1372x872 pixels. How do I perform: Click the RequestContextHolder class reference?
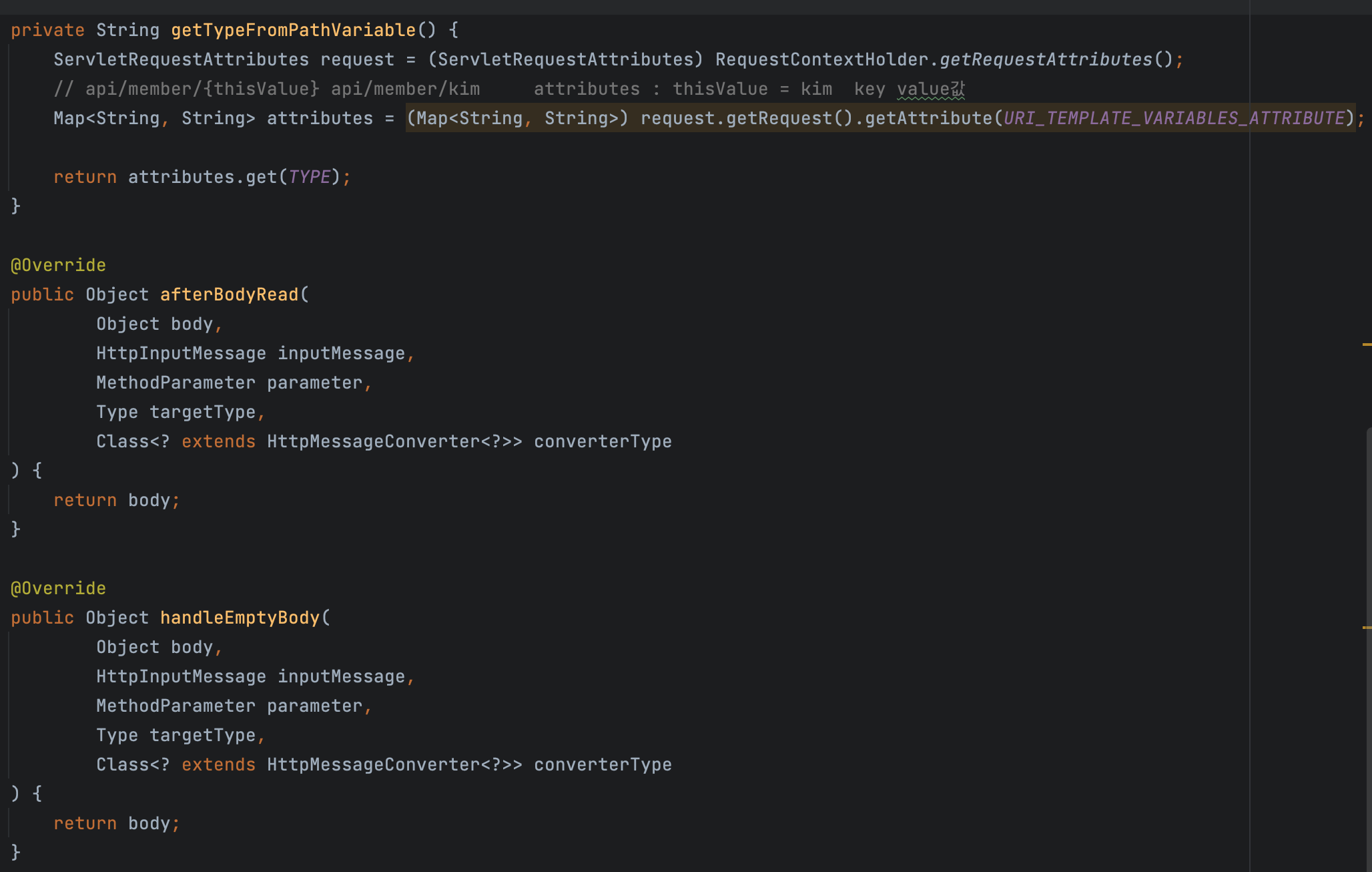pos(821,59)
